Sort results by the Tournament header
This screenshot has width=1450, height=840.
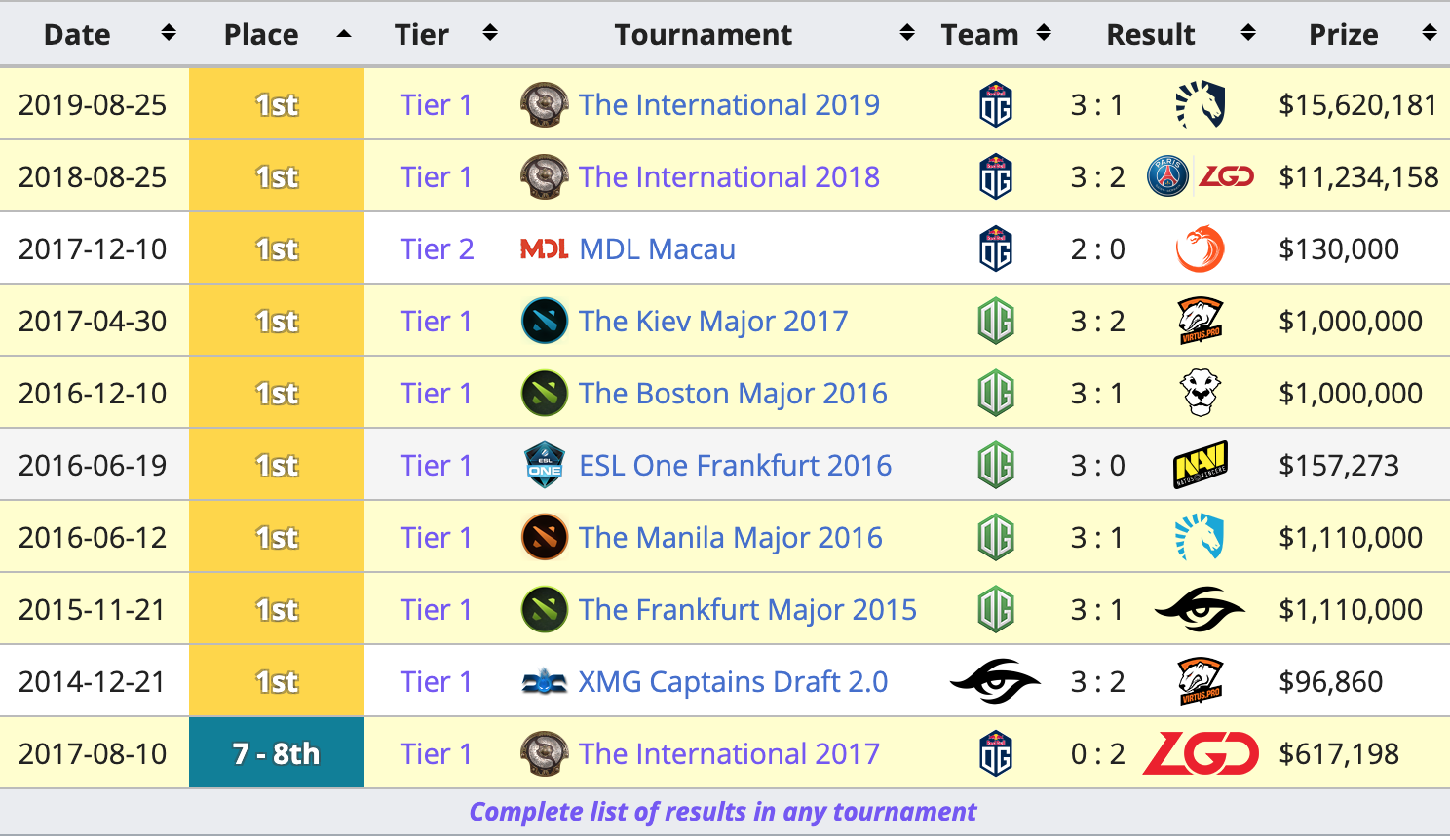click(x=703, y=34)
